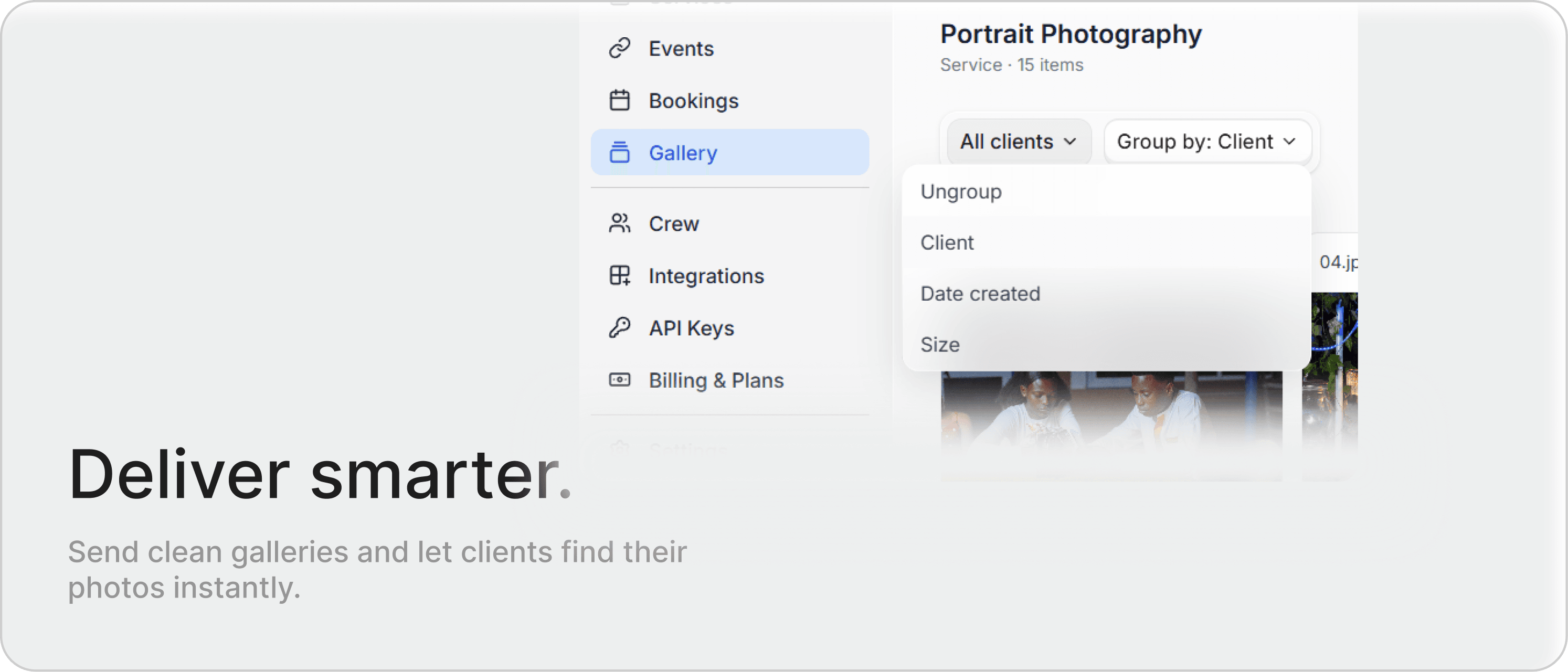The height and width of the screenshot is (672, 1568).
Task: Go to the Gallery section
Action: point(683,153)
